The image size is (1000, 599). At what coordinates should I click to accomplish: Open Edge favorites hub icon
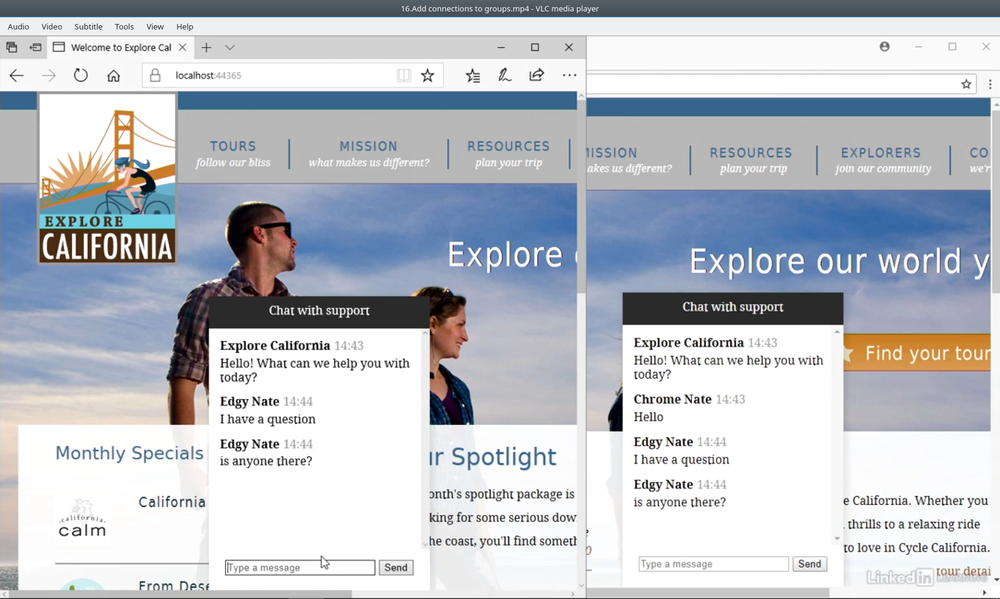(x=473, y=75)
